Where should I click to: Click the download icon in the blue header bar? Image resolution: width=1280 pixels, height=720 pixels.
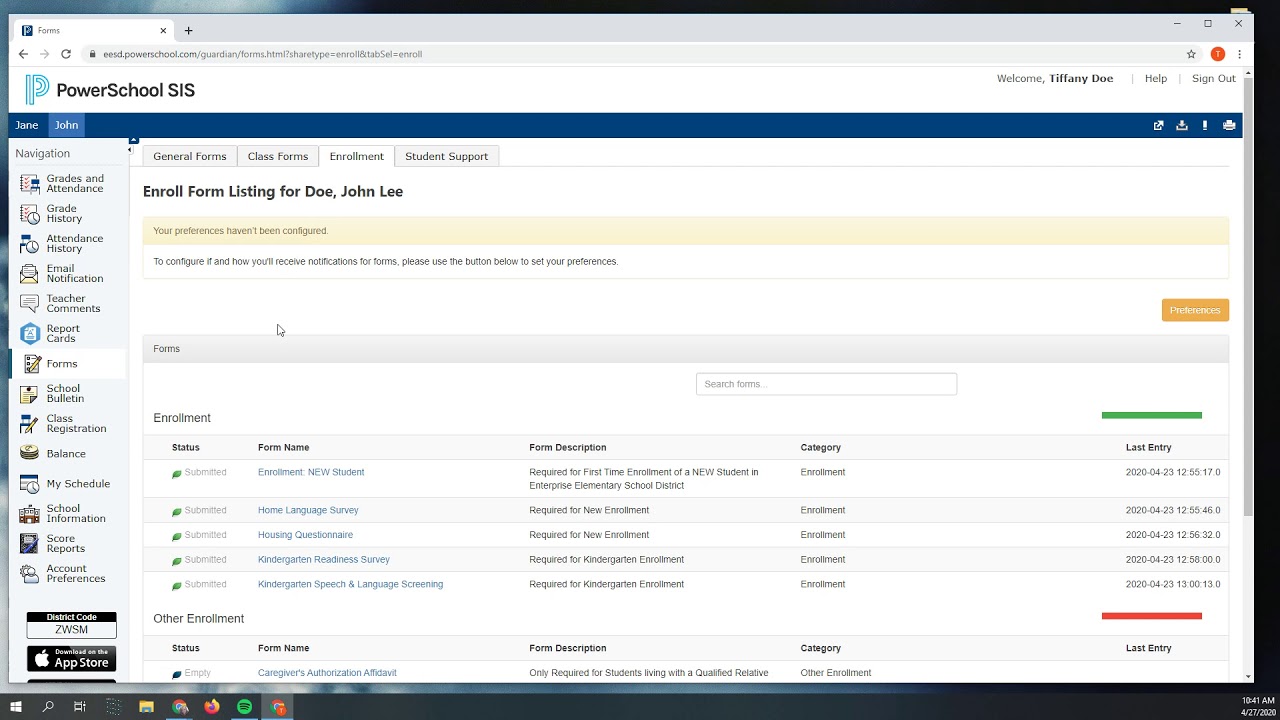[x=1182, y=126]
